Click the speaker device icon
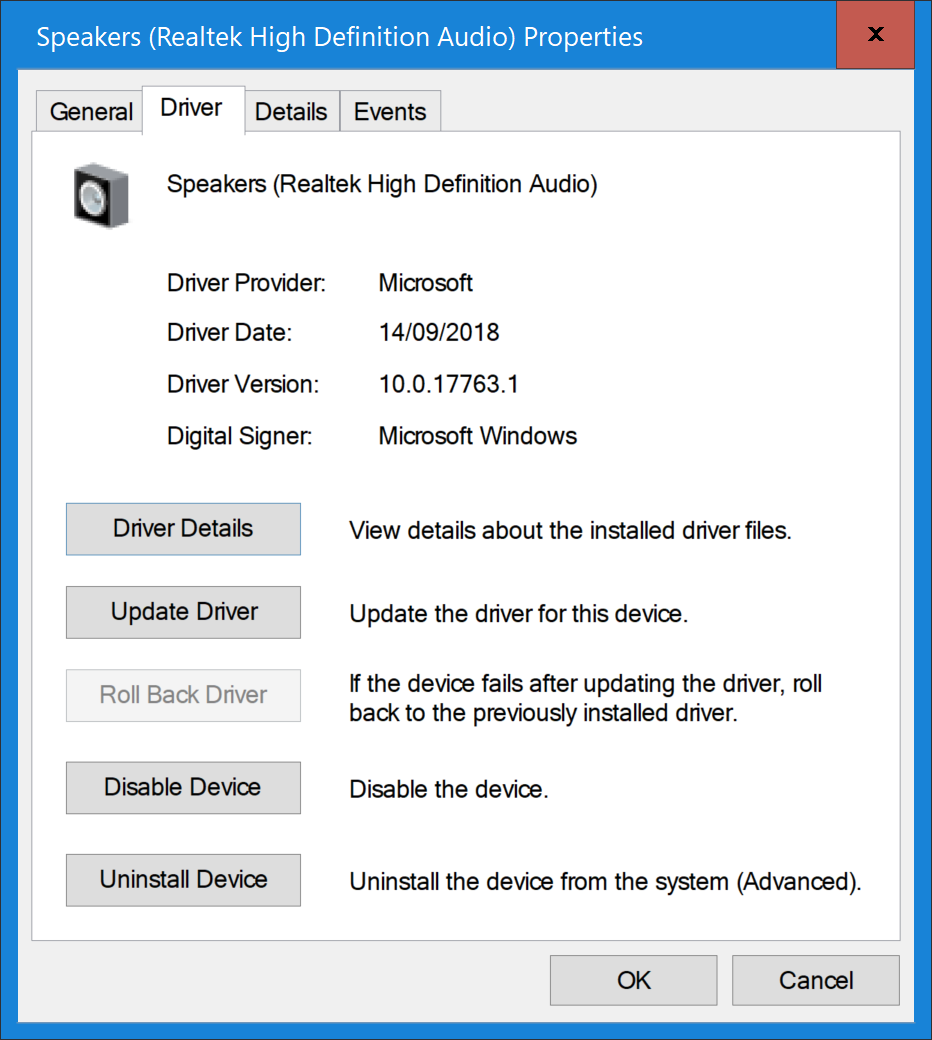The width and height of the screenshot is (932, 1040). pos(101,195)
